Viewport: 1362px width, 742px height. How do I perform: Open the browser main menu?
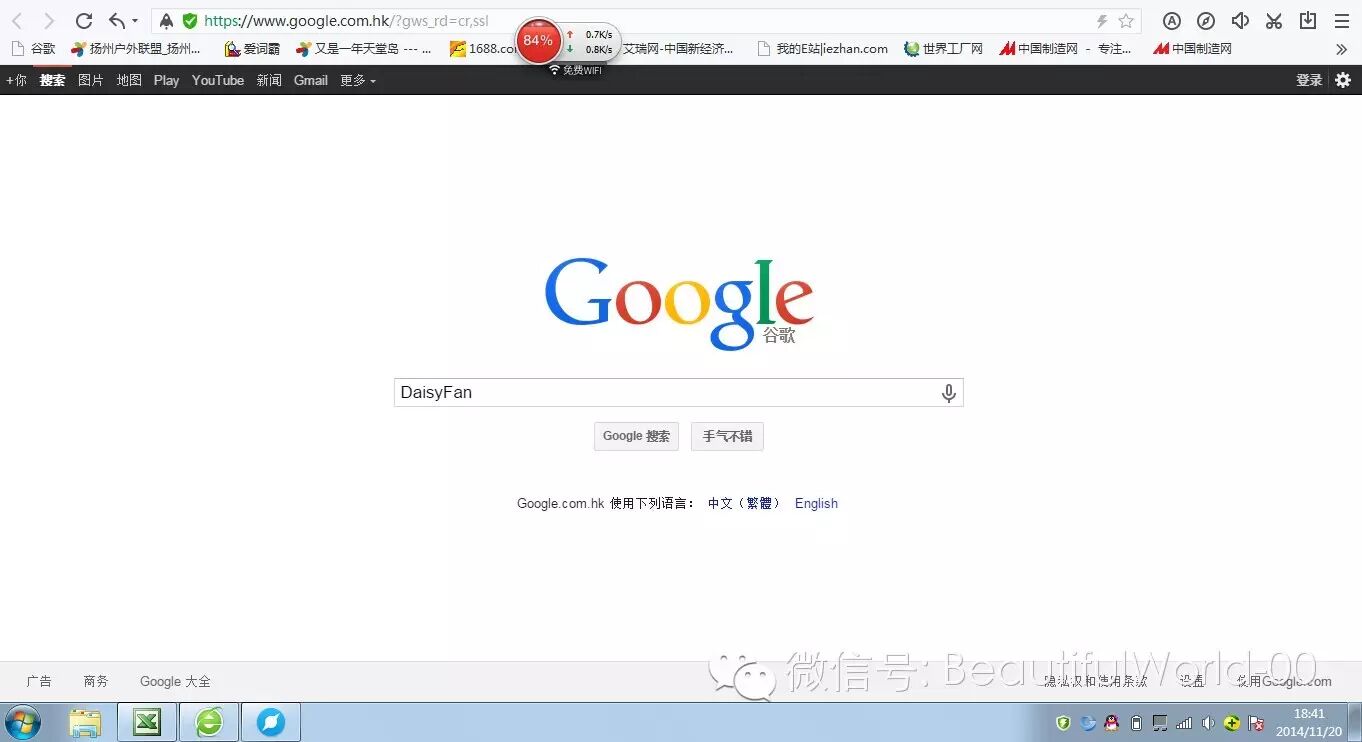(1342, 21)
